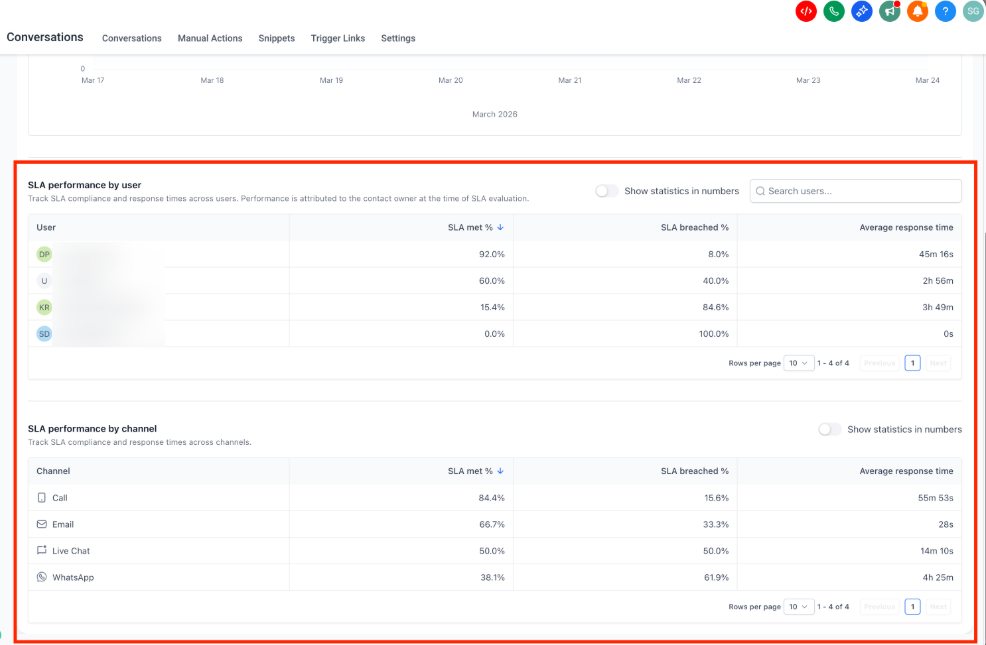Open user table Rows per page dropdown

pos(799,363)
